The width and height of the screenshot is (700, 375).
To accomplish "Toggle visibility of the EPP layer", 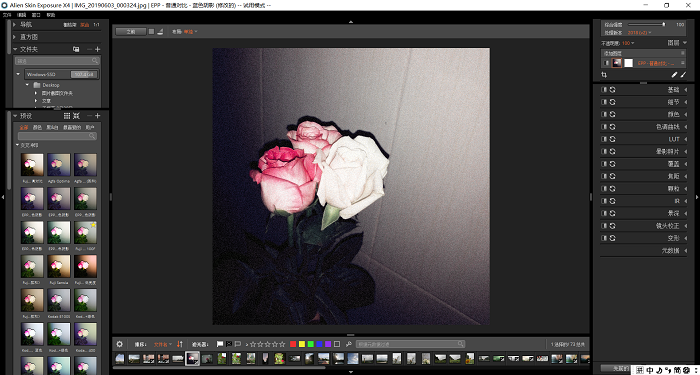I will [x=605, y=63].
